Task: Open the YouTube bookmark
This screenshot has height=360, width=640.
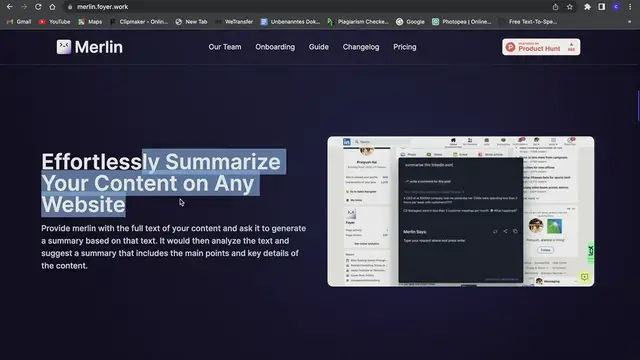Action: (x=54, y=22)
